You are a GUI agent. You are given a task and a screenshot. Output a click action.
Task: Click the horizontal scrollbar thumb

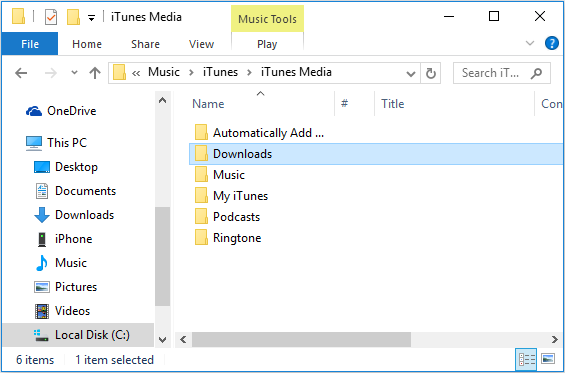point(301,339)
